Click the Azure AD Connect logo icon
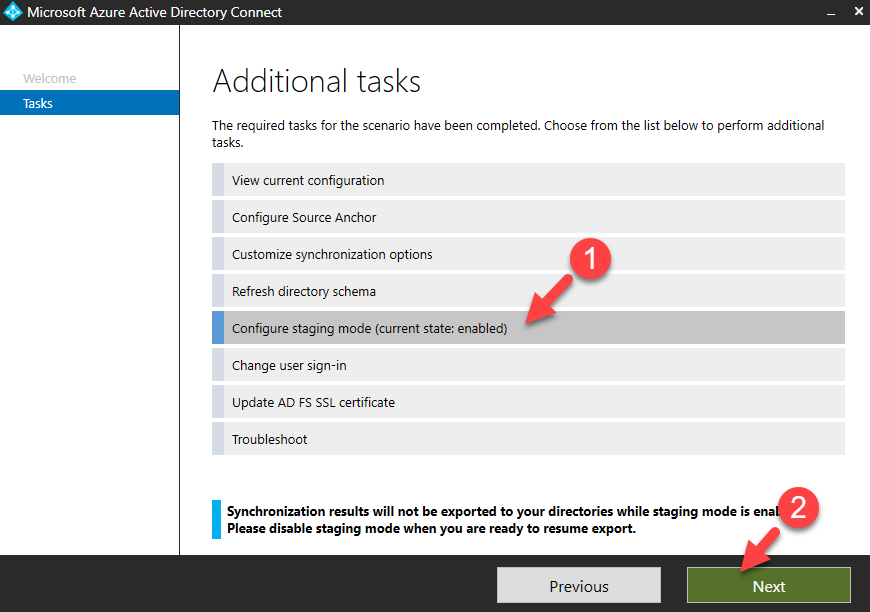Viewport: 870px width, 612px height. [12, 12]
